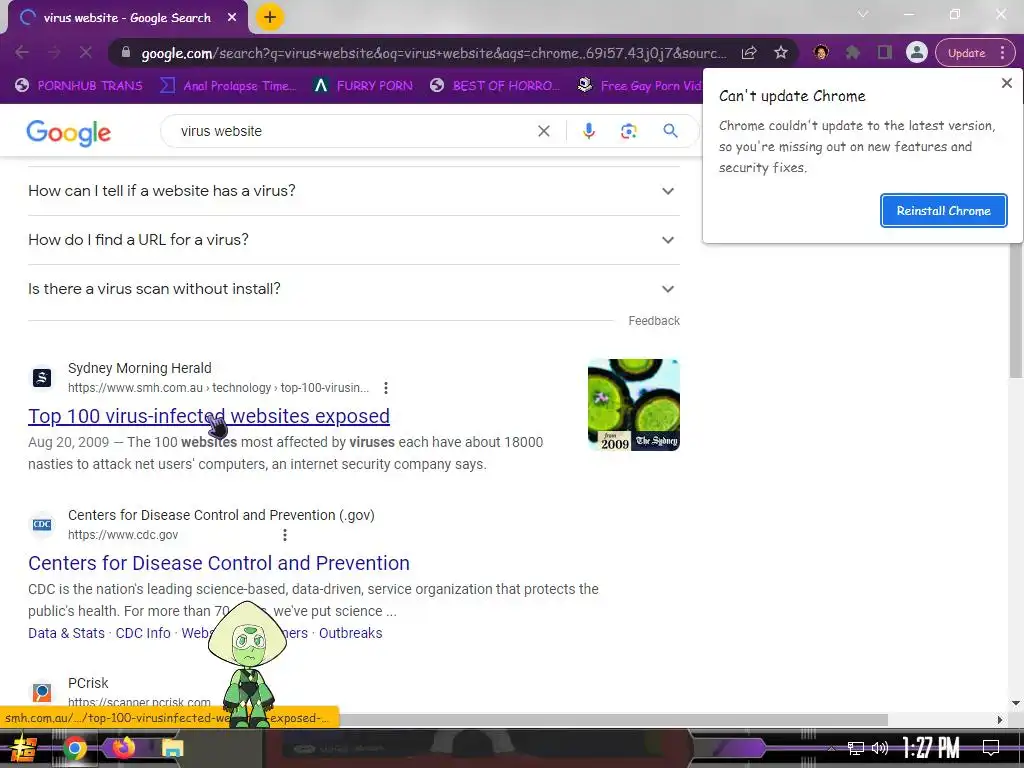Viewport: 1024px width, 768px height.
Task: Submit search with magnifier icon
Action: (x=670, y=131)
